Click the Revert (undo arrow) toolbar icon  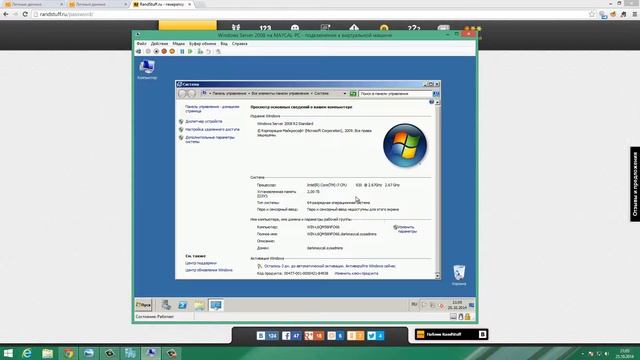pos(209,51)
